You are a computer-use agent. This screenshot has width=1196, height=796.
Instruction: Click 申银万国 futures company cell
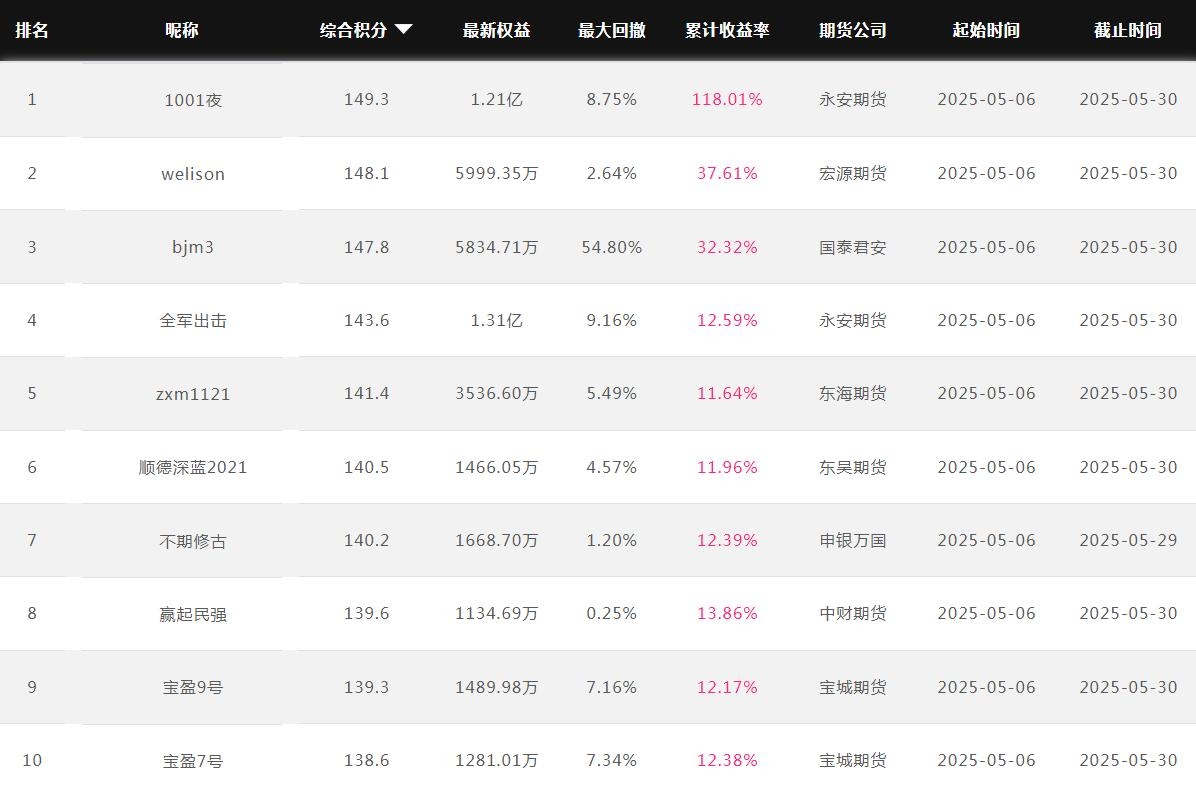(x=853, y=540)
